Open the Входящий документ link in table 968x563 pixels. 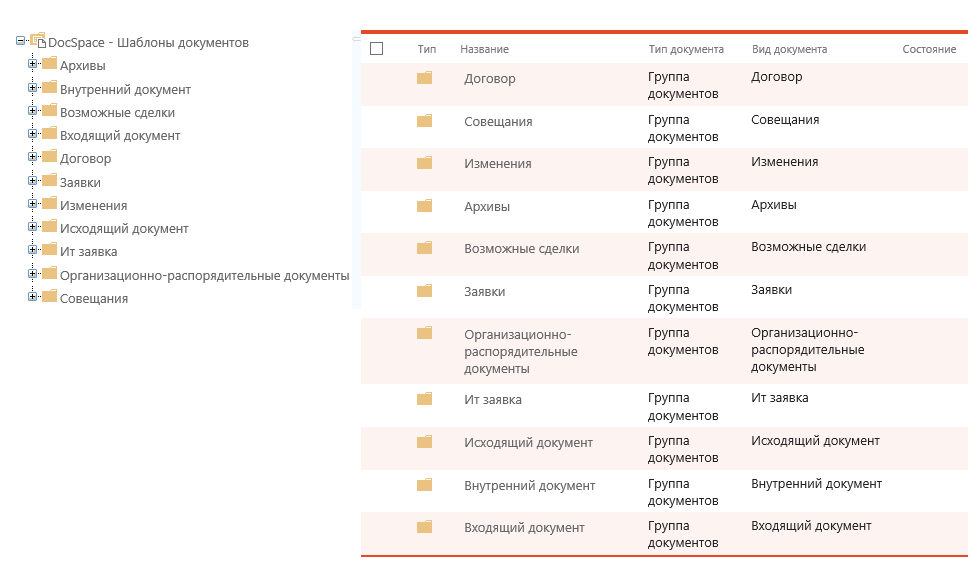coord(524,528)
